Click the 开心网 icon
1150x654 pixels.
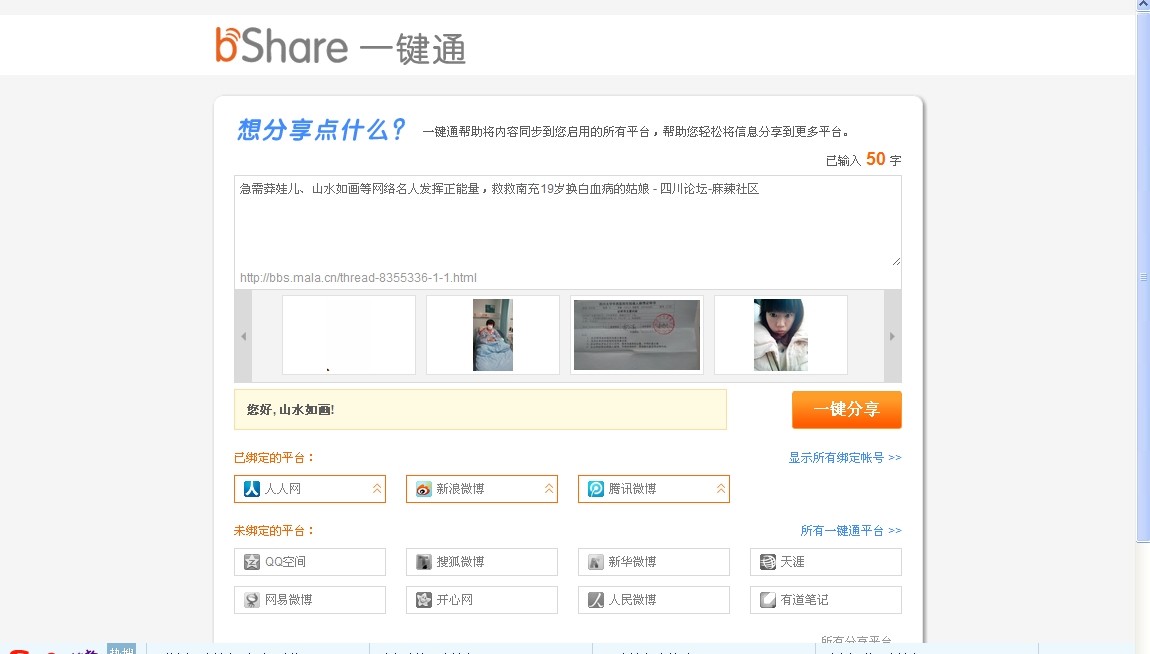(x=424, y=600)
